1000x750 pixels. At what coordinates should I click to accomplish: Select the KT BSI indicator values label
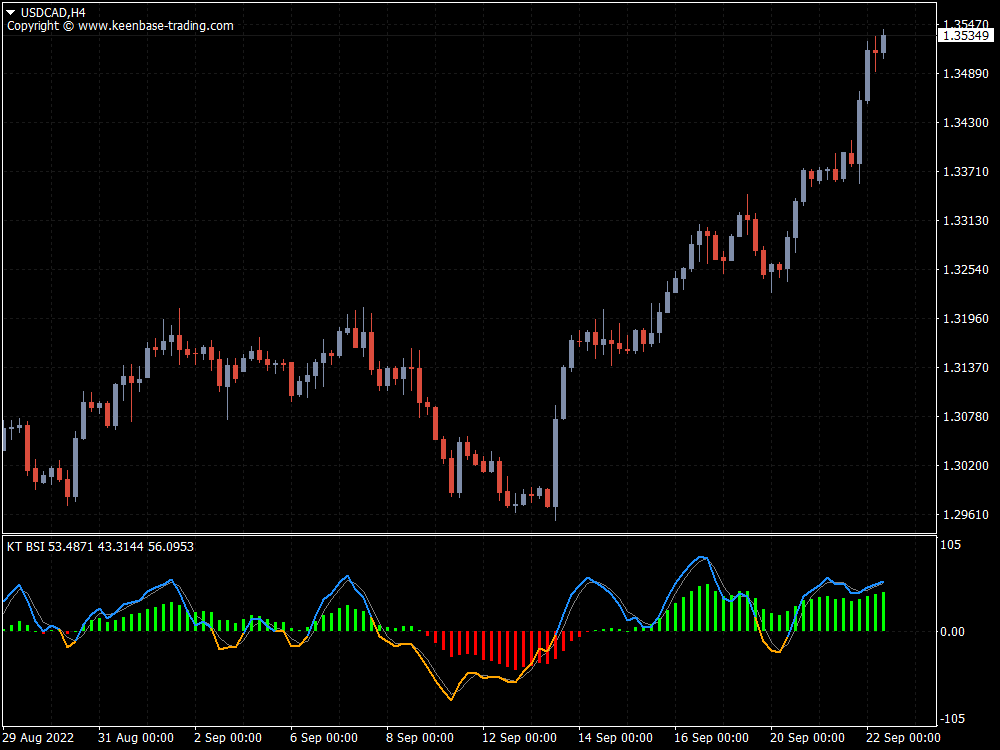[x=100, y=547]
